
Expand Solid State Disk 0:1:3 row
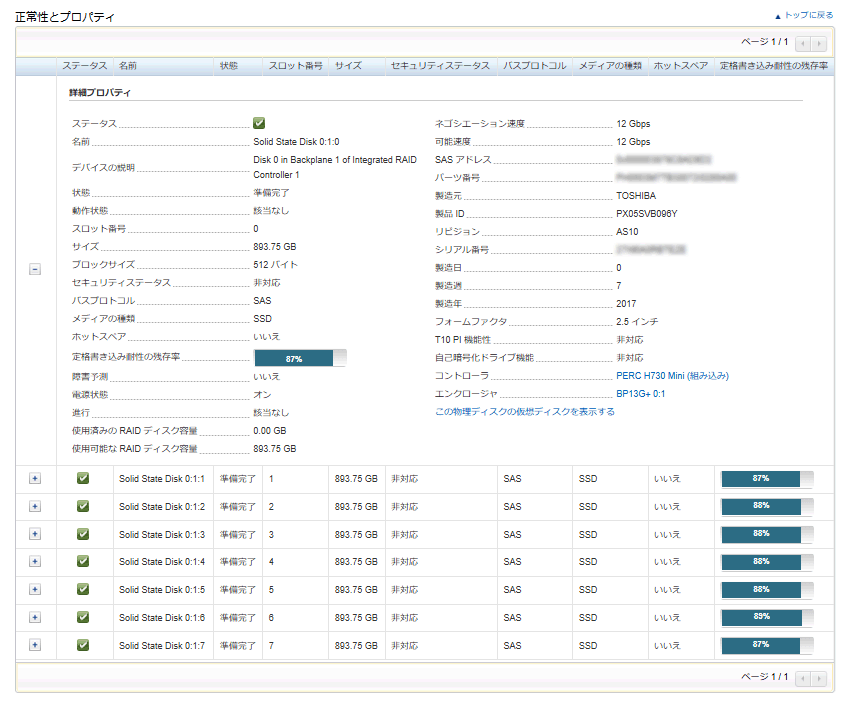click(x=35, y=534)
